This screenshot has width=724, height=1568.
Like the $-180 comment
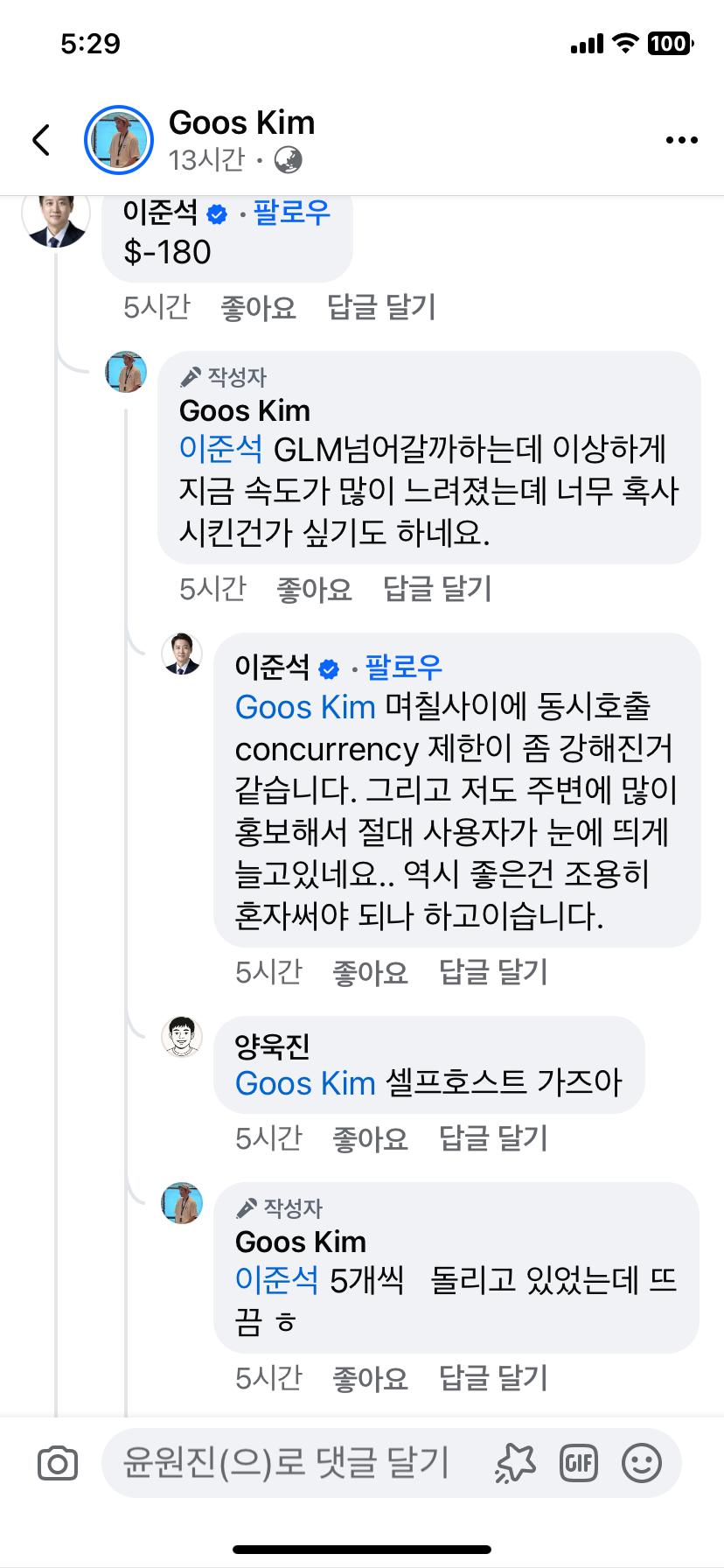tap(258, 307)
